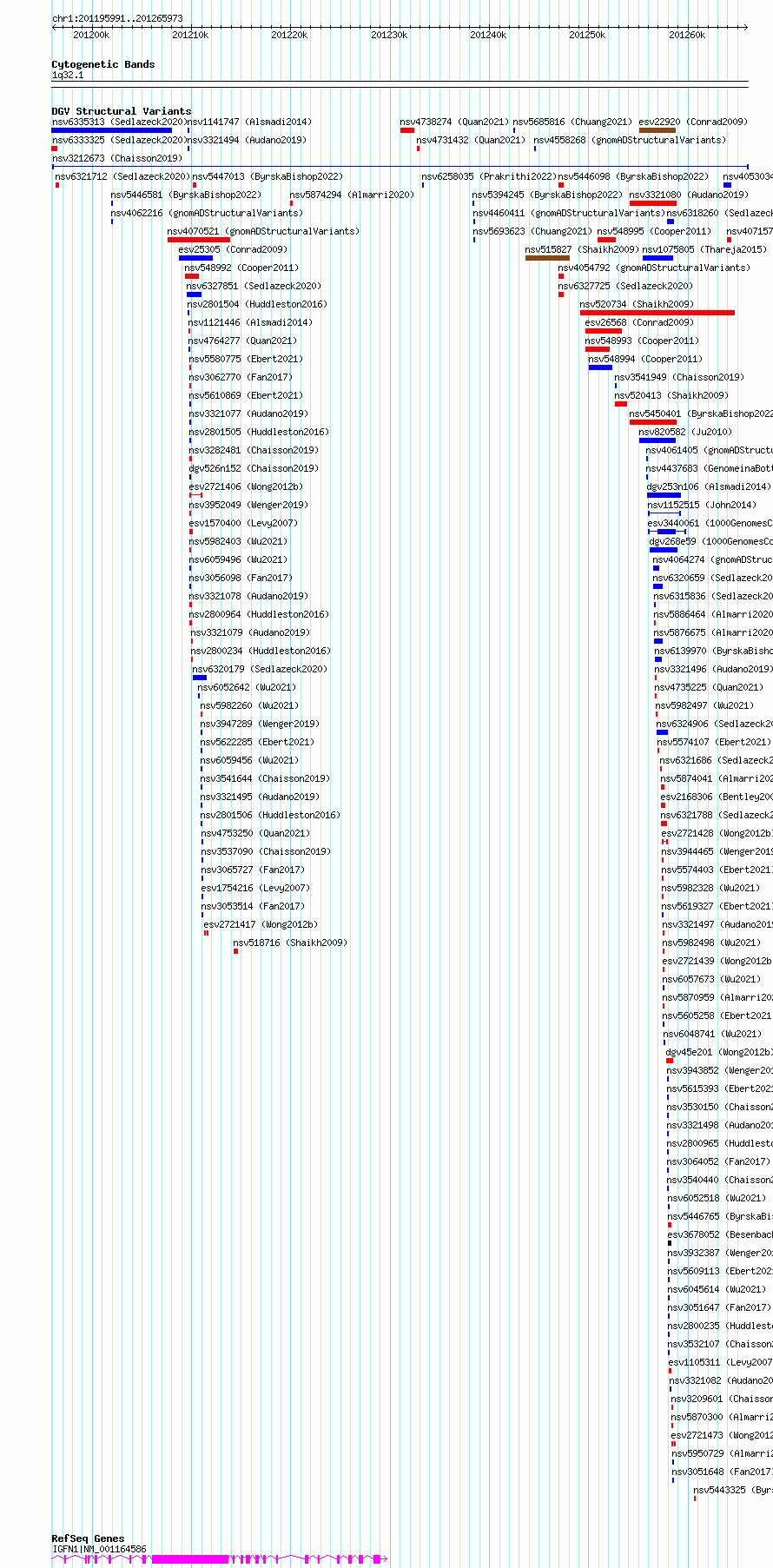Open variant esv22920 (Conrad2009)
The image size is (773, 1568).
pyautogui.click(x=692, y=122)
